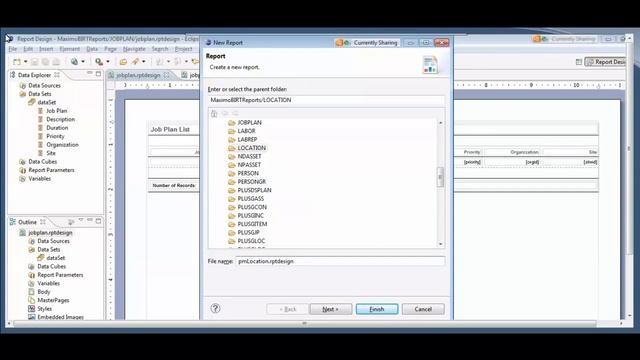Image resolution: width=640 pixels, height=360 pixels.
Task: Open the Edit menu
Action: point(28,49)
